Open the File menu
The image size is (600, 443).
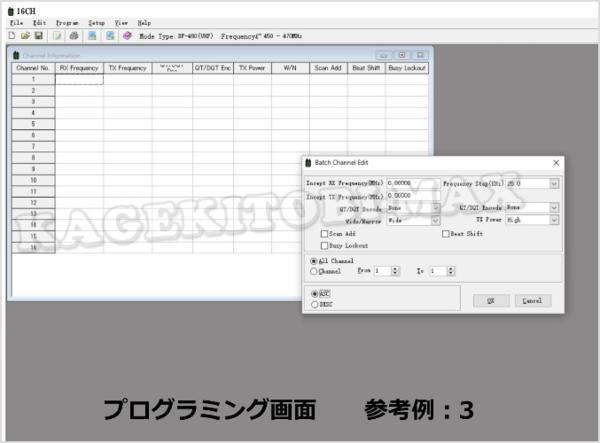[x=16, y=23]
